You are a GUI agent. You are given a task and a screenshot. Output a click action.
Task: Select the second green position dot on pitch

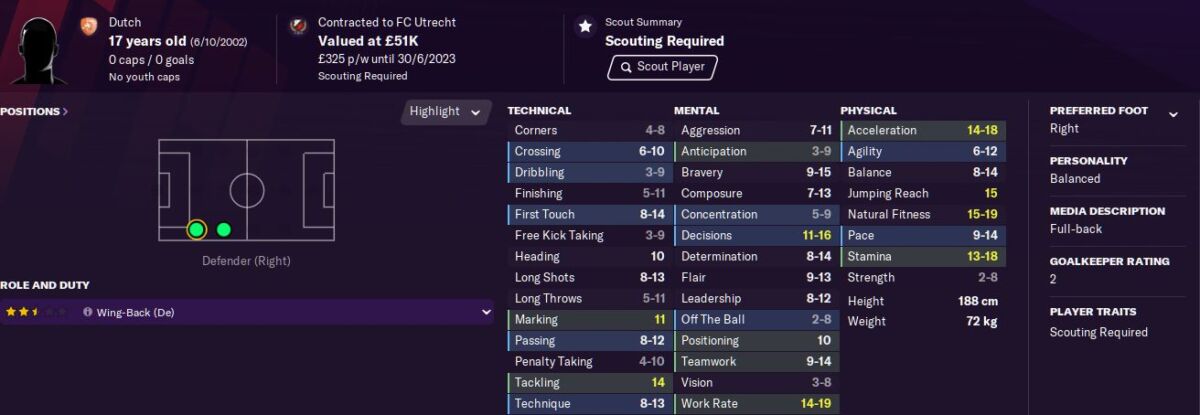[x=224, y=230]
